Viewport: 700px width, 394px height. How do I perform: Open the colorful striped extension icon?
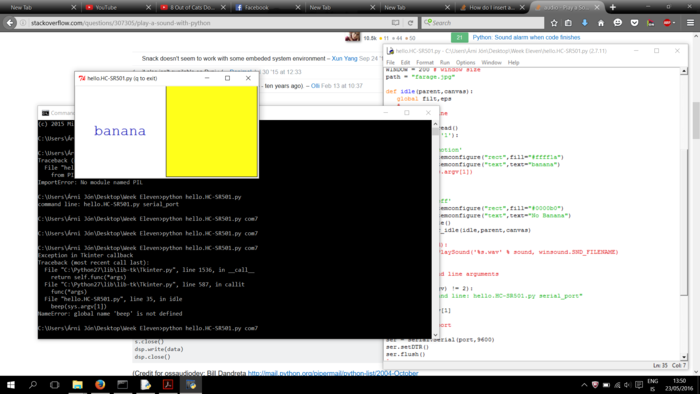coord(650,23)
